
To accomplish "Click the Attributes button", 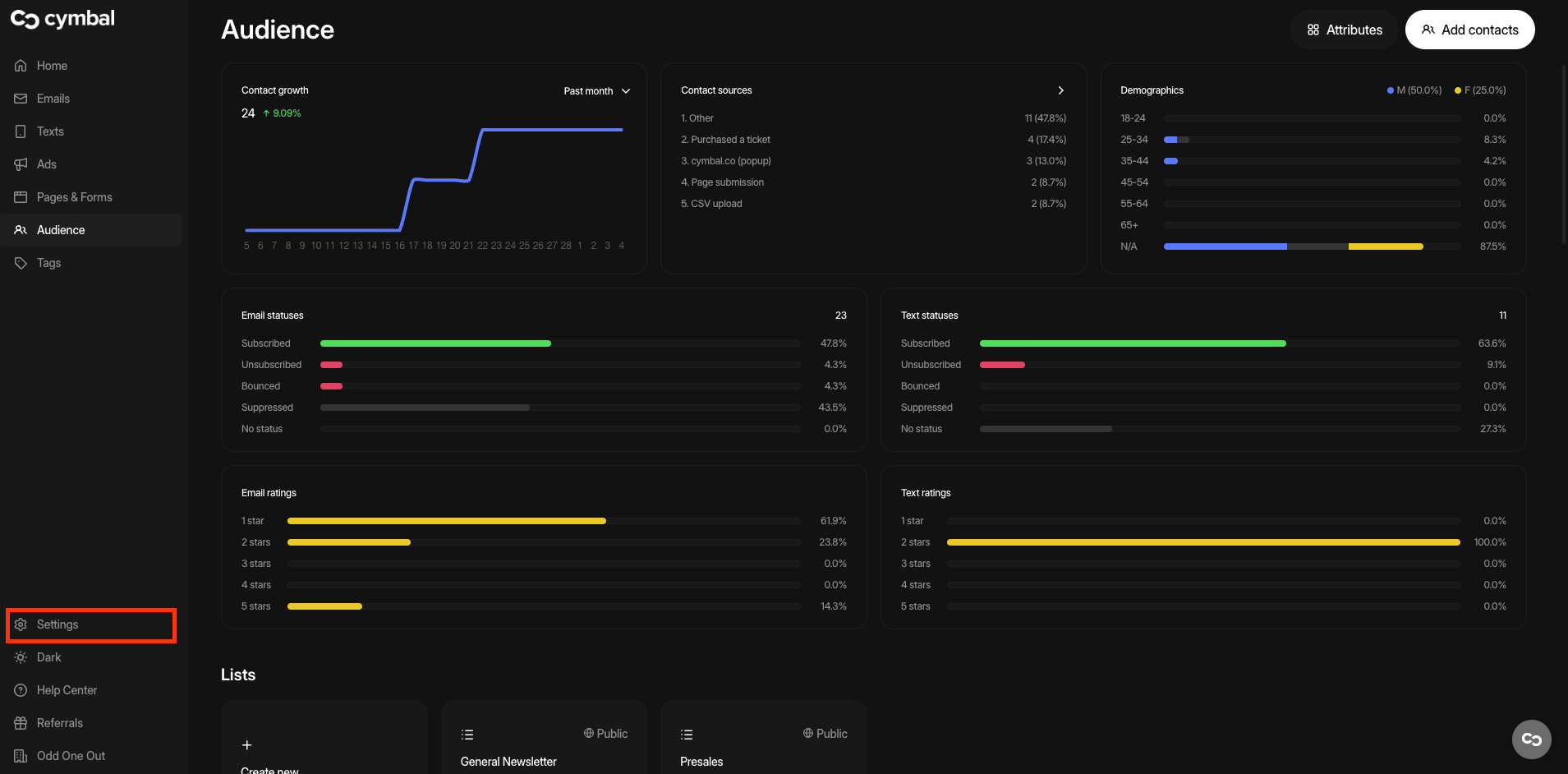I will 1345,30.
